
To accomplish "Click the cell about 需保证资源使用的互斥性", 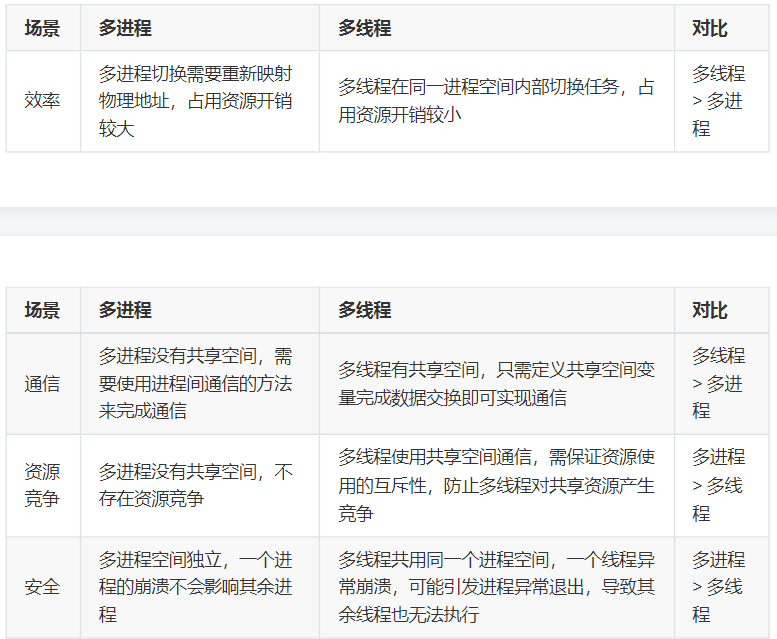I will (497, 485).
